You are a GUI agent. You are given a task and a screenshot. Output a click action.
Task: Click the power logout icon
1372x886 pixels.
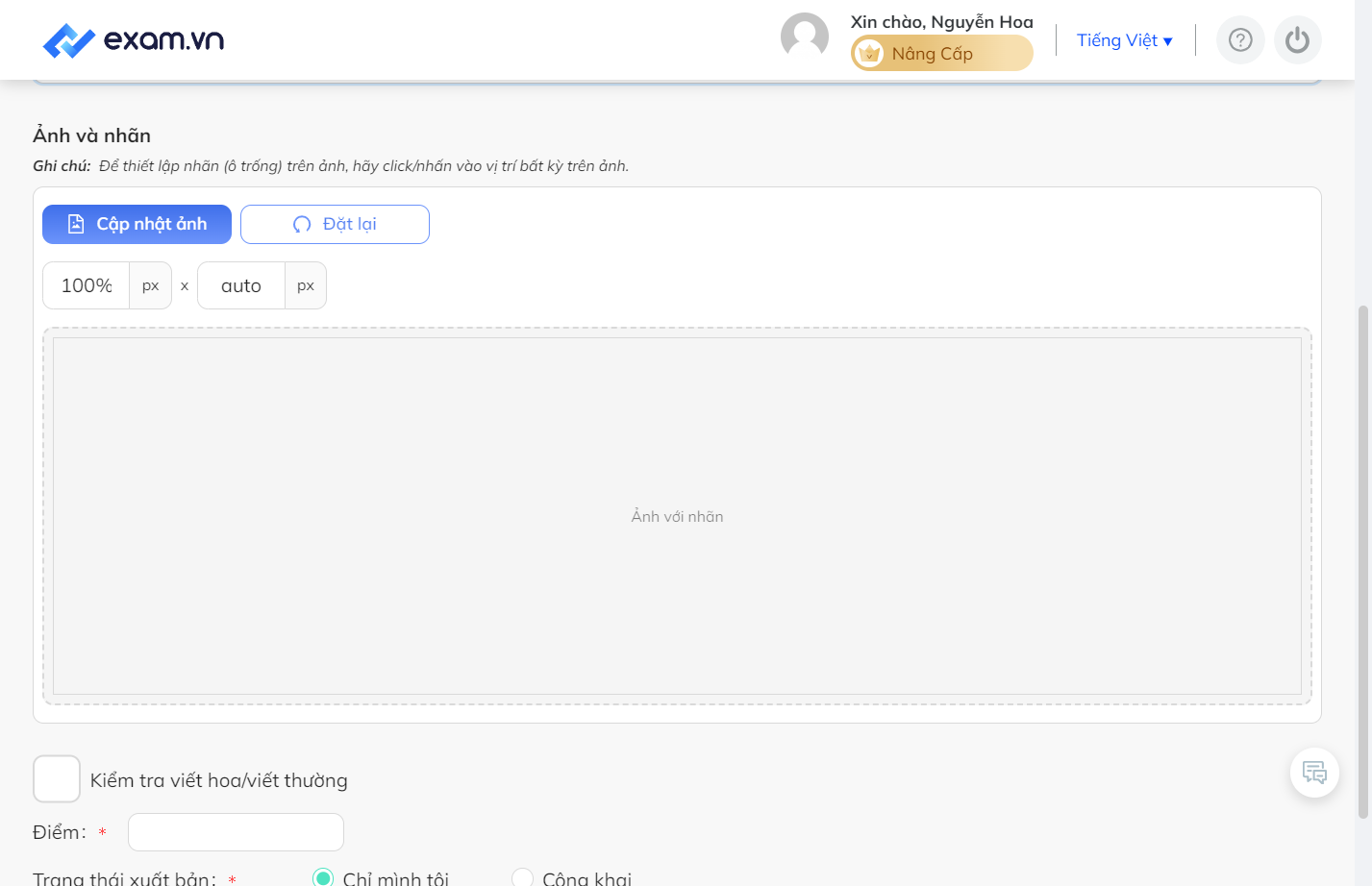(x=1298, y=40)
